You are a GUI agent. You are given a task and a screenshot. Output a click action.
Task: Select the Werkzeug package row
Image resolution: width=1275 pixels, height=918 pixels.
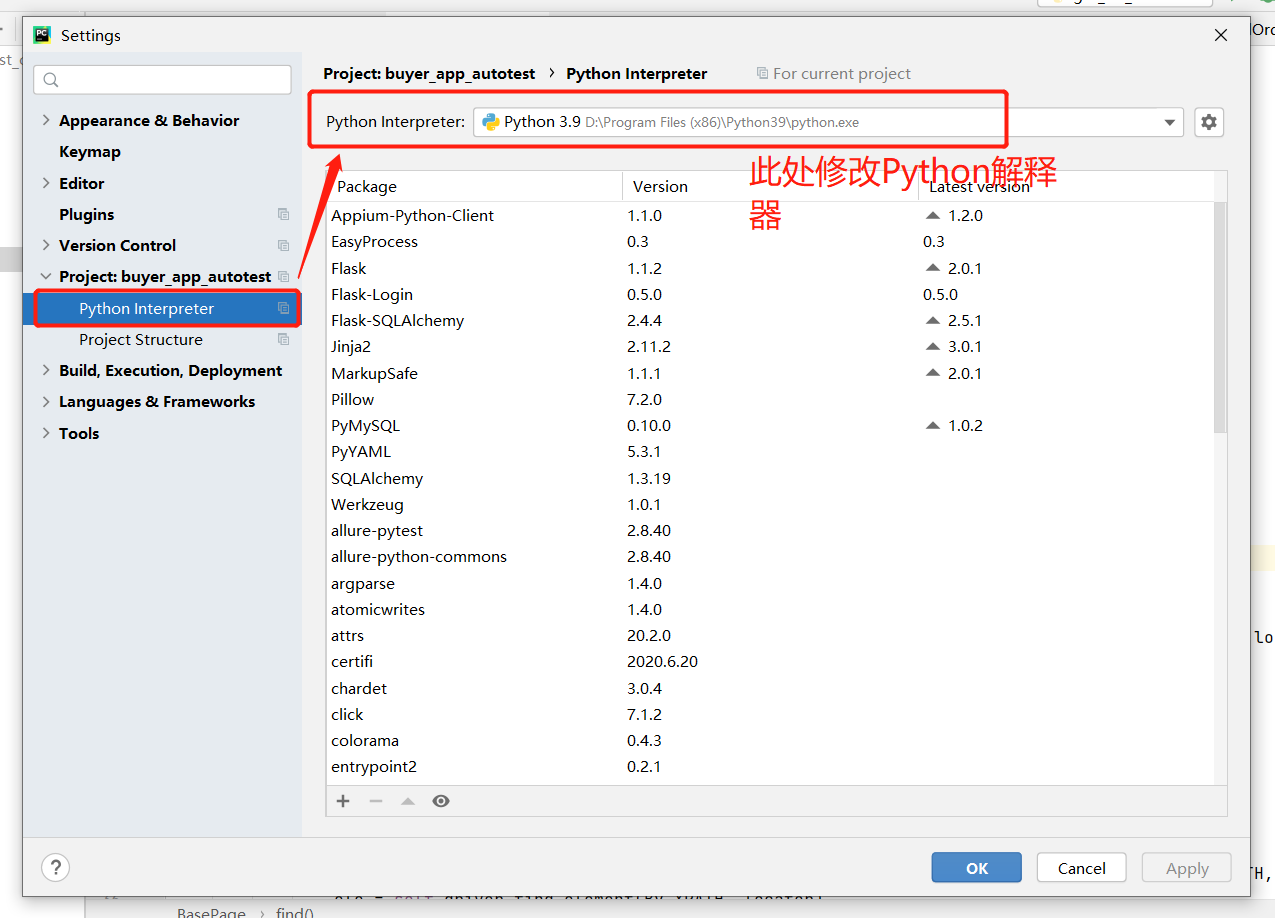[x=770, y=504]
